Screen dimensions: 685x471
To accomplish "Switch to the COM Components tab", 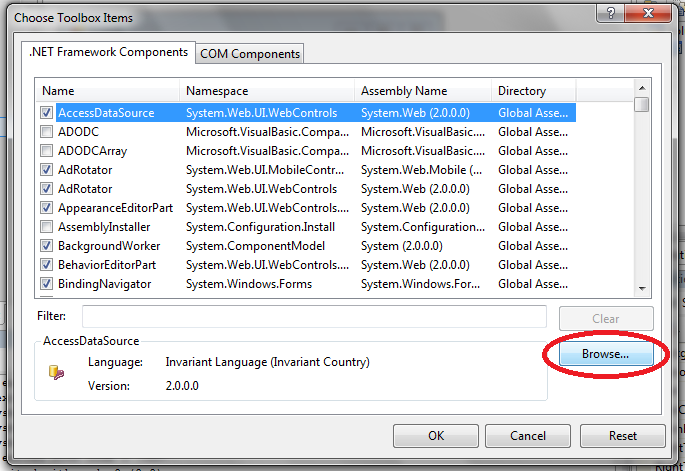I will click(x=250, y=54).
